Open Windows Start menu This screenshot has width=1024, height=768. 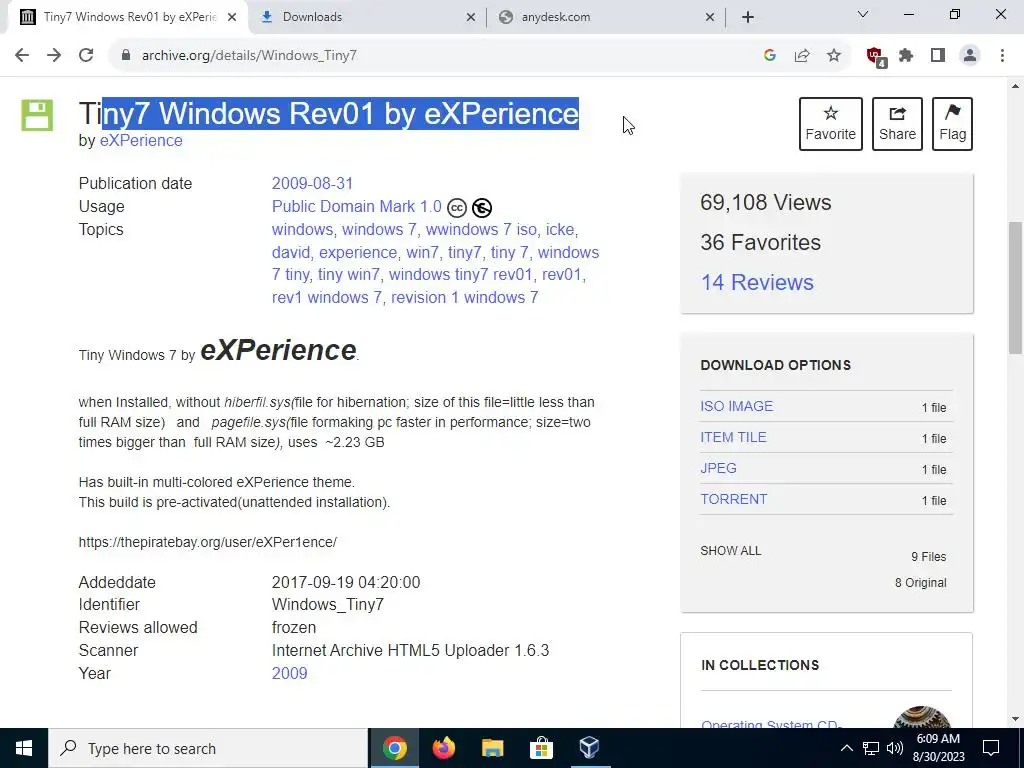point(24,748)
